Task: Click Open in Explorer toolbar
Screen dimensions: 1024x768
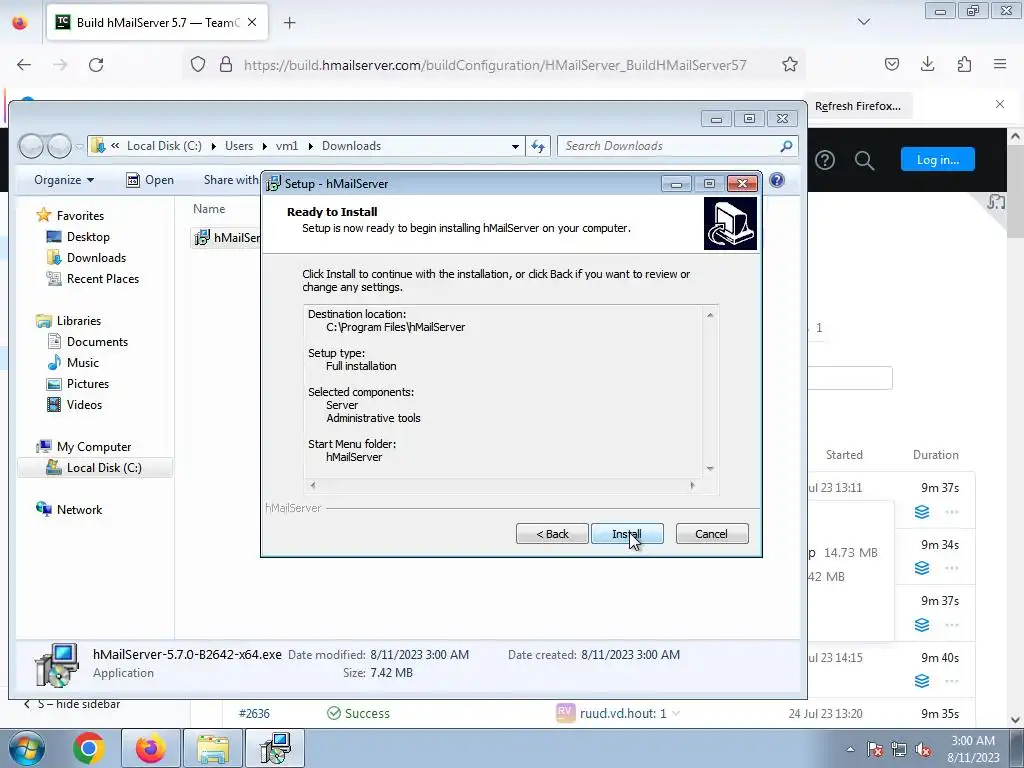Action: click(x=150, y=180)
